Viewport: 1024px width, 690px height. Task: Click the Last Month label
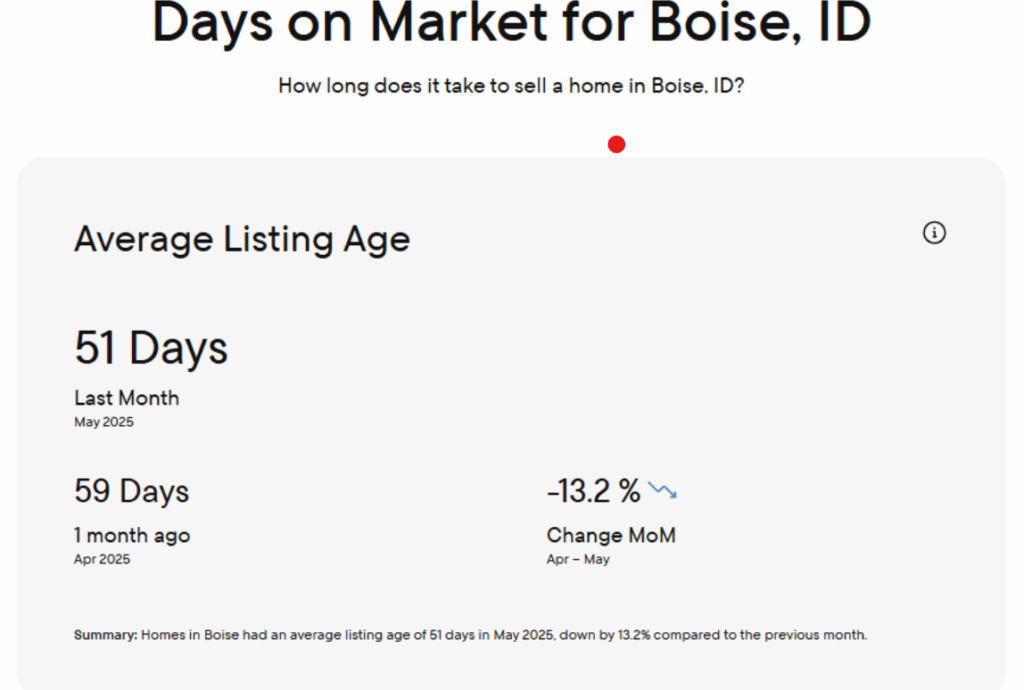127,398
